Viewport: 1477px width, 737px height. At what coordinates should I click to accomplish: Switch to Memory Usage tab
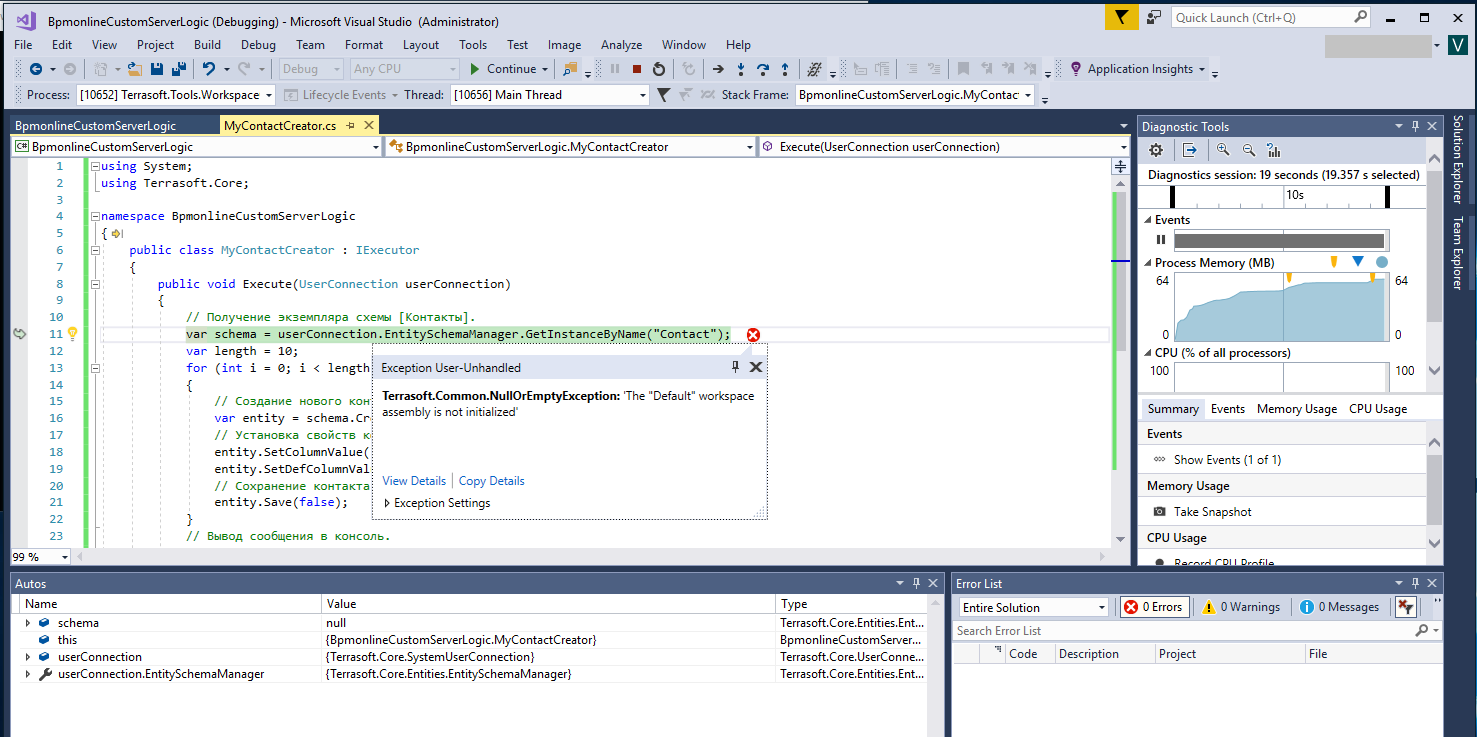click(1296, 409)
